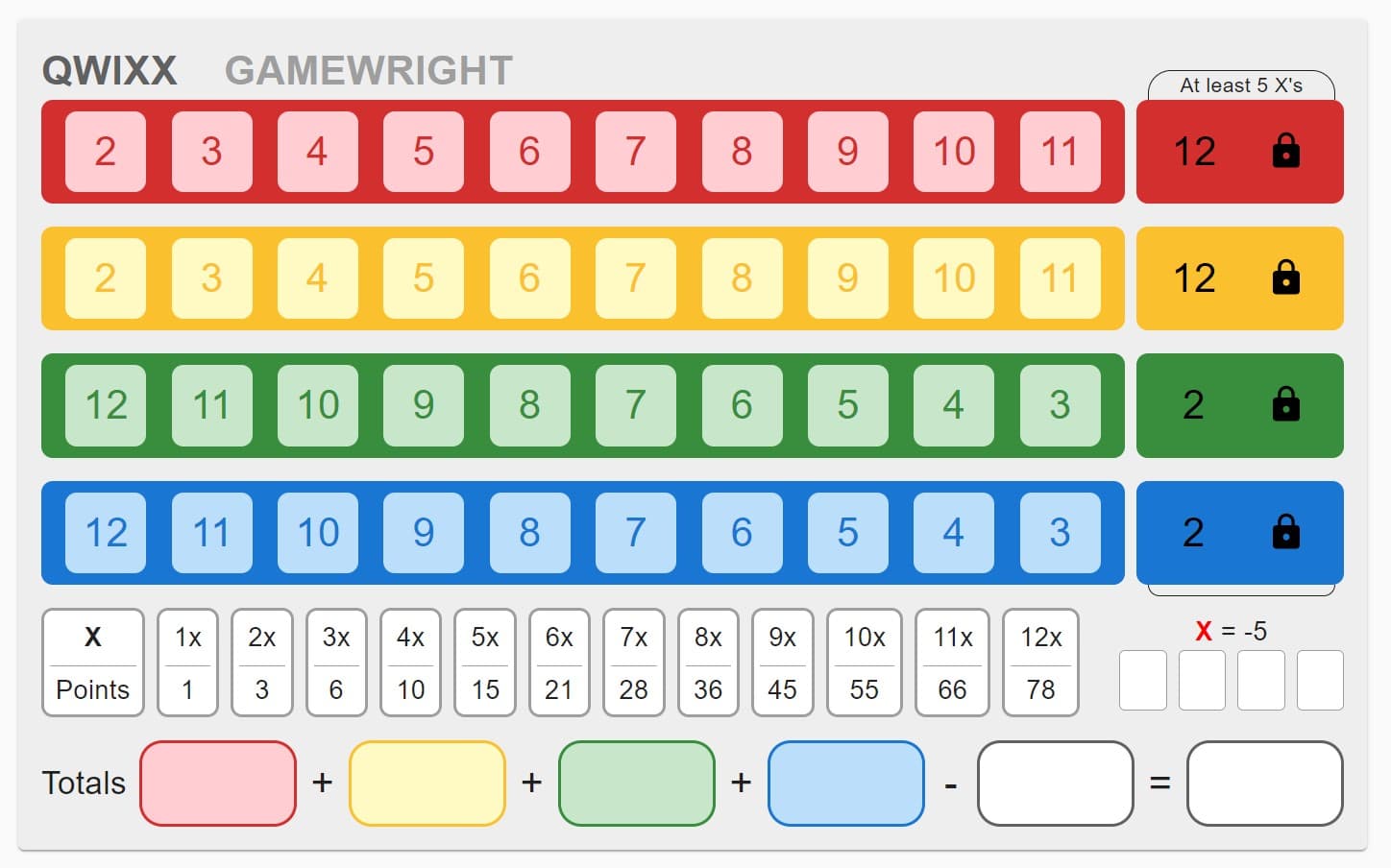The height and width of the screenshot is (868, 1391).
Task: Click the X = -5 penalty label
Action: click(1231, 631)
